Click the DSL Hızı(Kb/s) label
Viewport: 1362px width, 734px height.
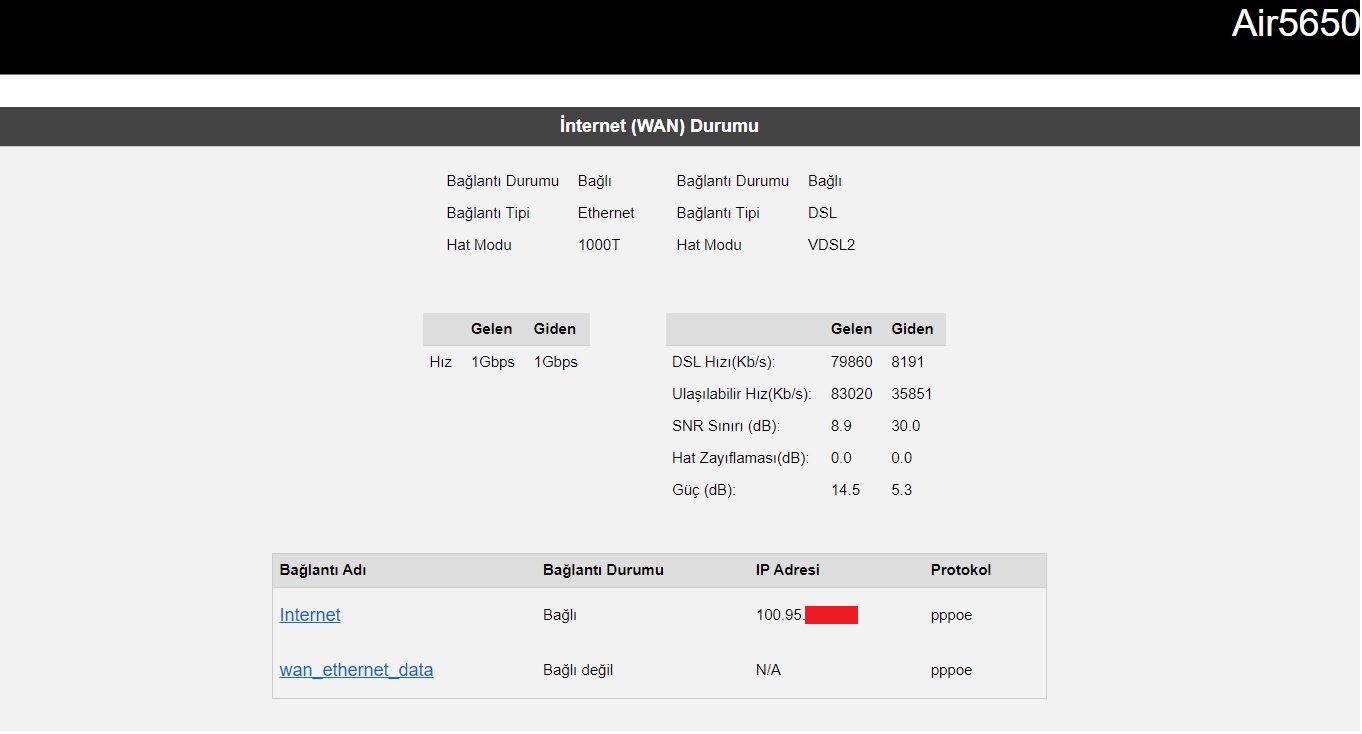coord(723,362)
